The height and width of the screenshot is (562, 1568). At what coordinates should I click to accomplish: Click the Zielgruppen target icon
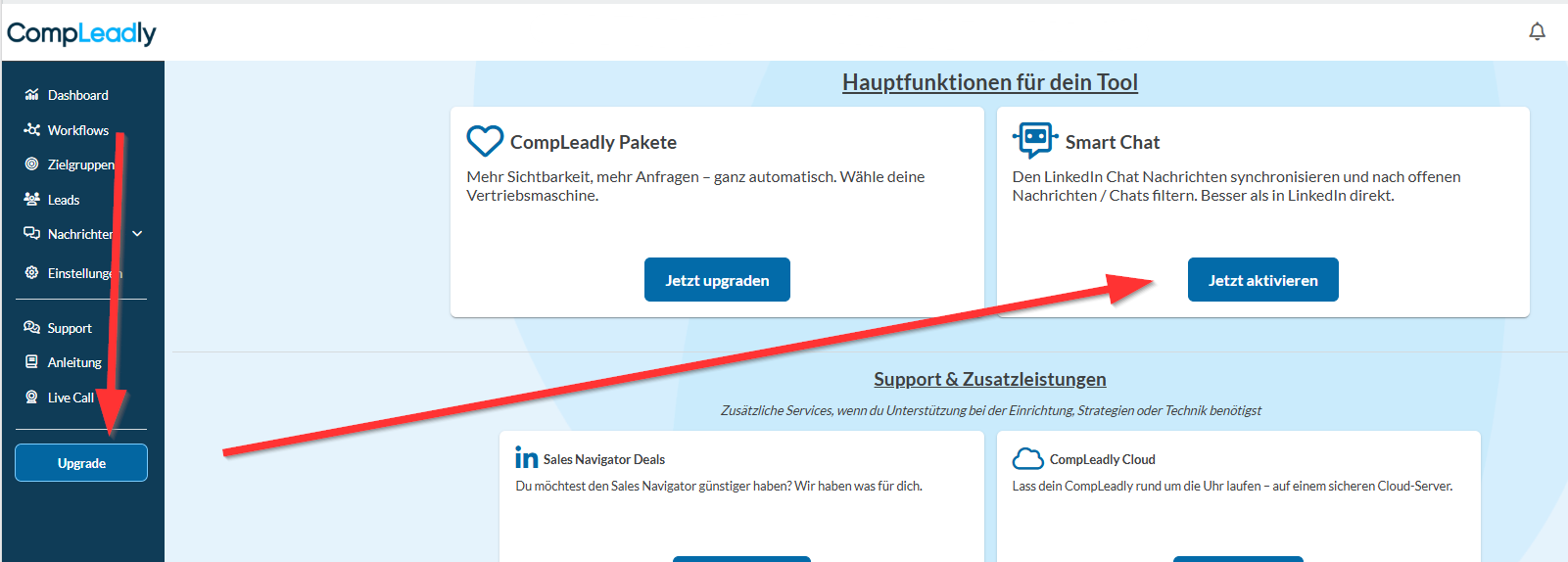[31, 164]
